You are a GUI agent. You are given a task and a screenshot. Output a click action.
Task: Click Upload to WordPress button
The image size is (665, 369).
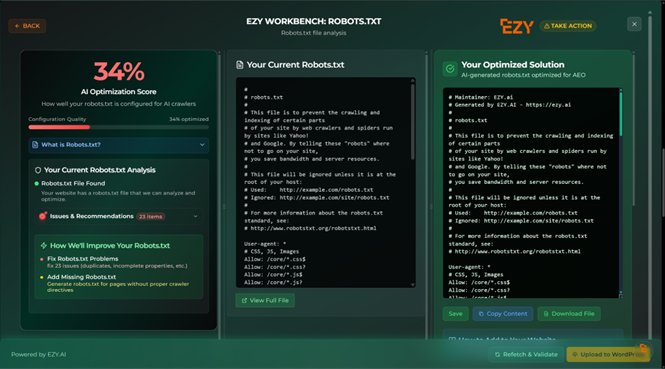pos(608,355)
